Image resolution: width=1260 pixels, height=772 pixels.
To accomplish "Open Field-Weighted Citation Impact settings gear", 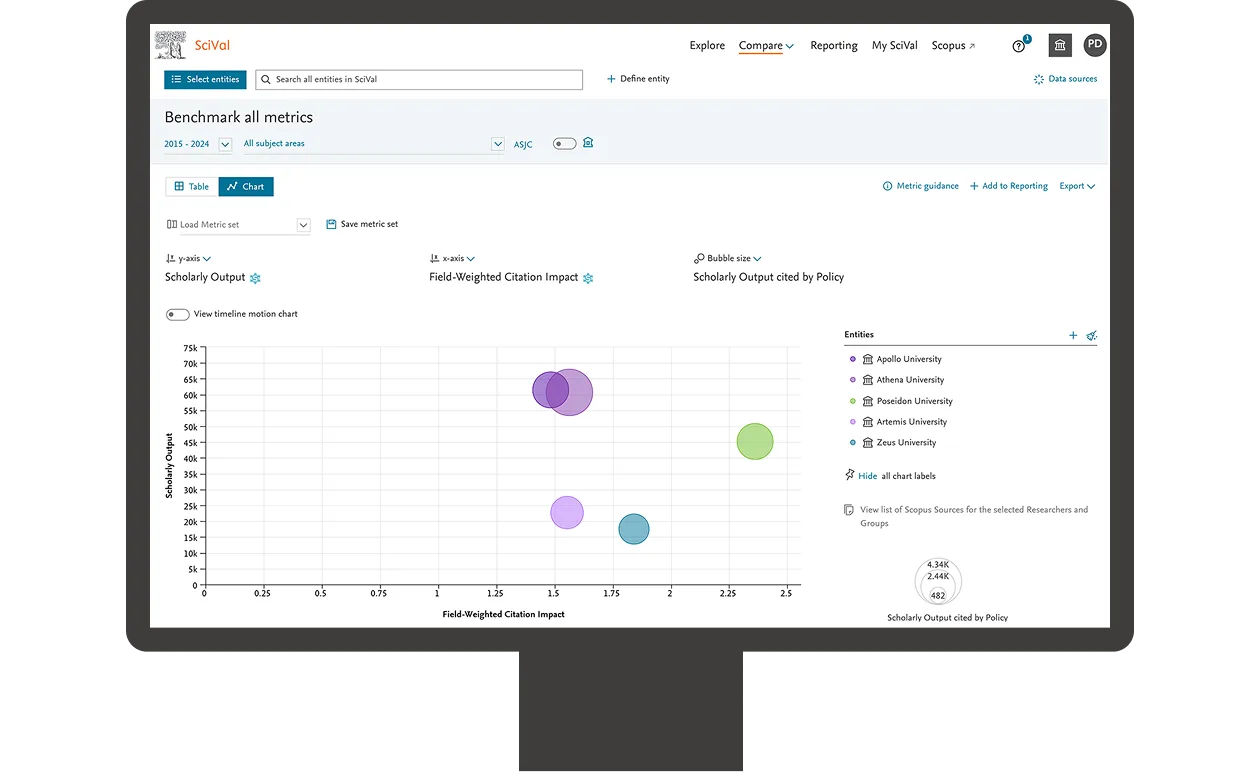I will 587,278.
